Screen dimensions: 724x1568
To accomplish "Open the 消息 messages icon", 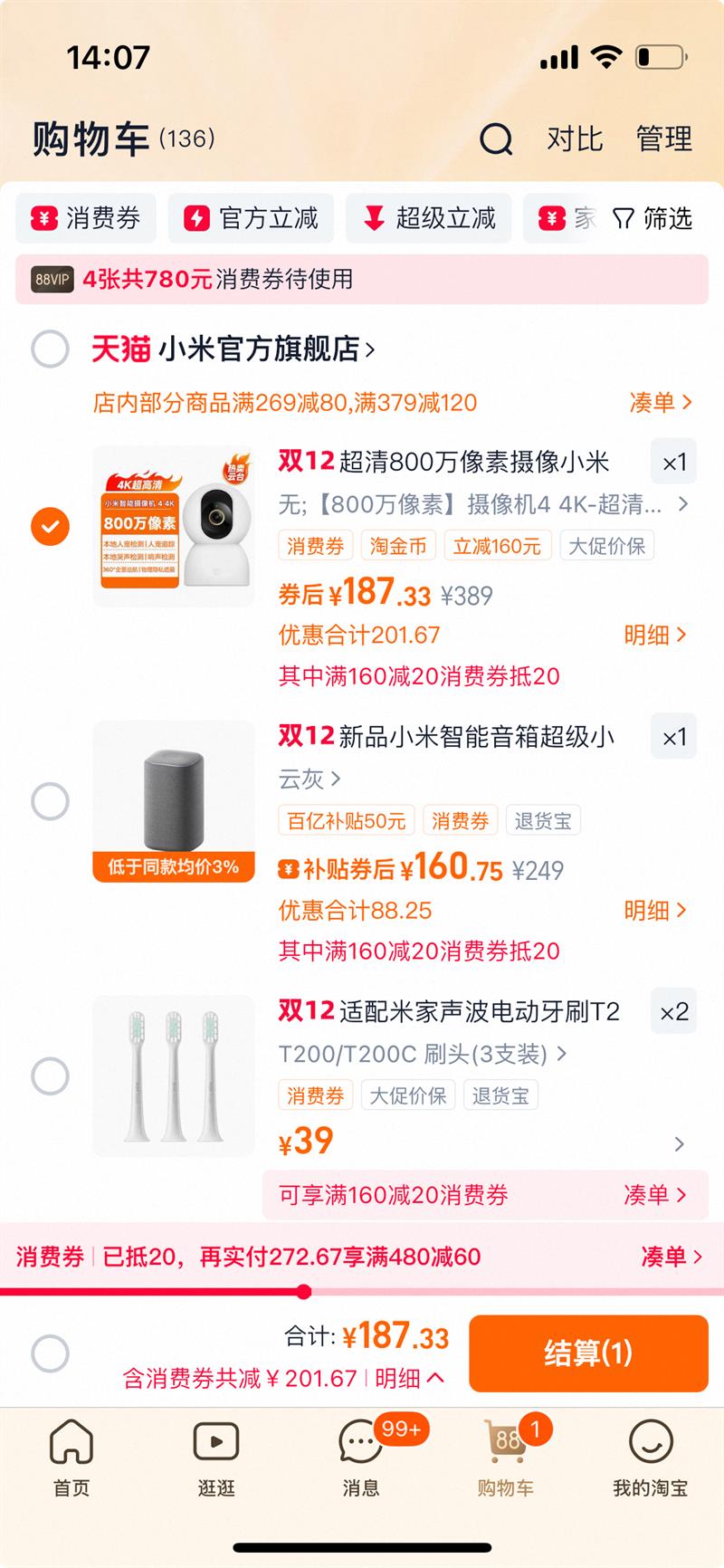I will click(360, 1440).
